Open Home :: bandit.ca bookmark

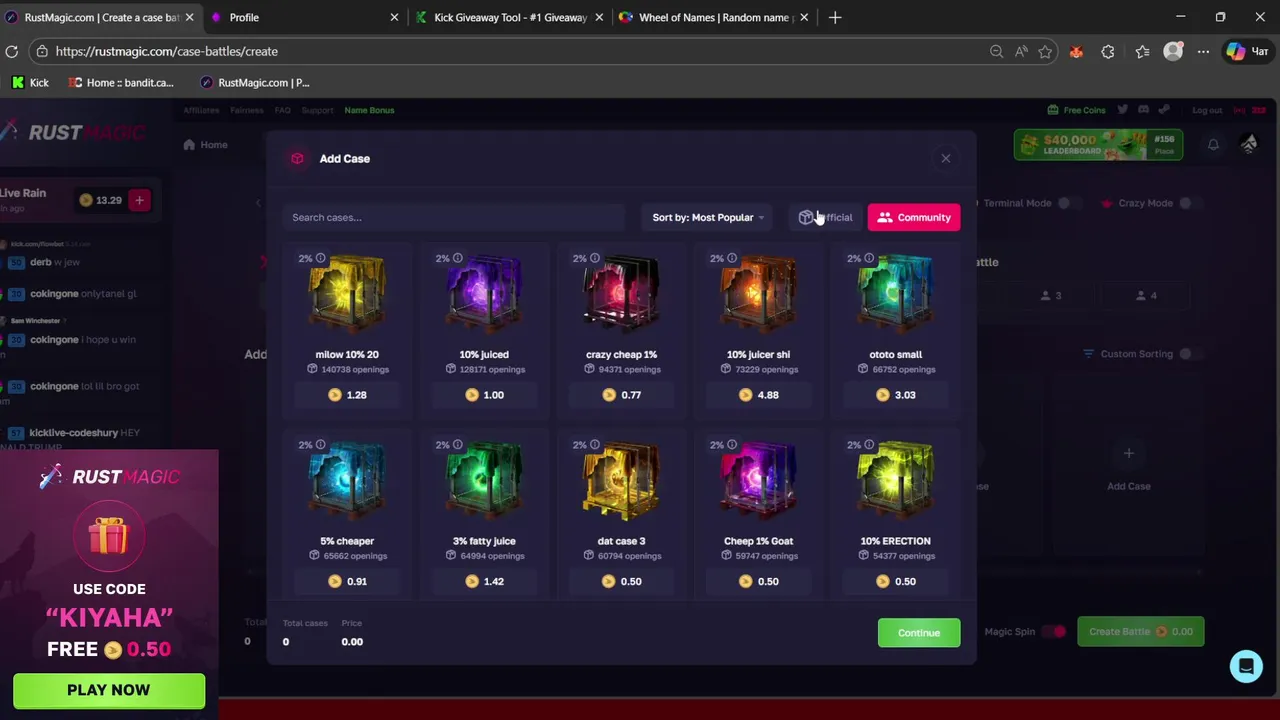(x=121, y=83)
